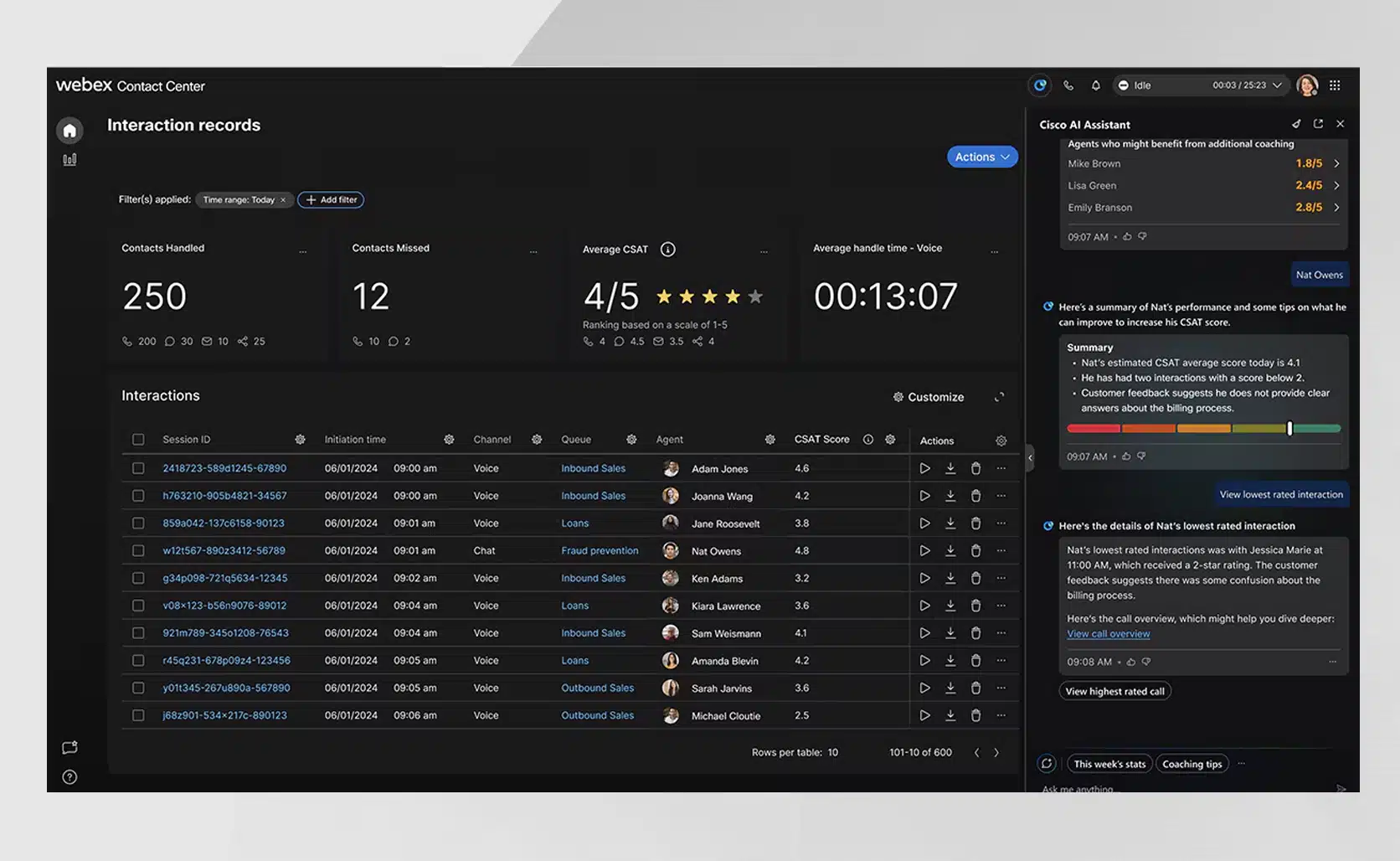
Task: Open Actions column settings gear
Action: tap(1001, 441)
